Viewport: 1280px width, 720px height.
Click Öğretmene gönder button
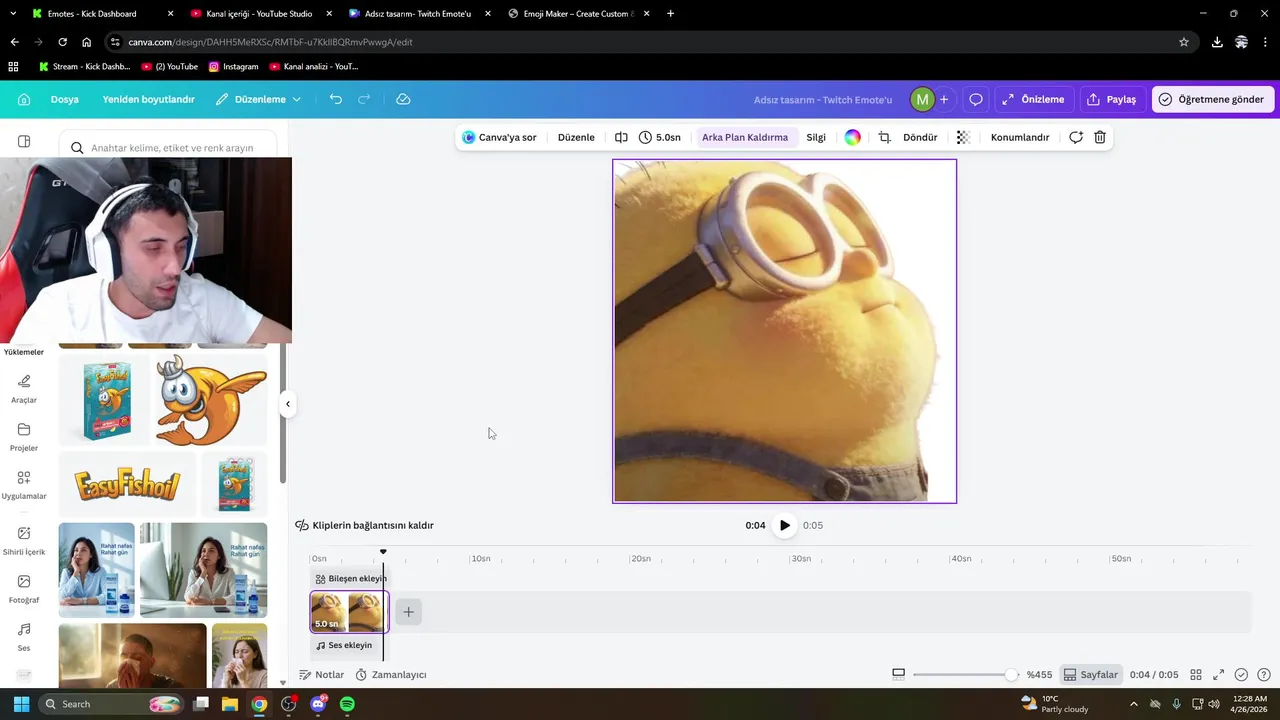[1212, 99]
